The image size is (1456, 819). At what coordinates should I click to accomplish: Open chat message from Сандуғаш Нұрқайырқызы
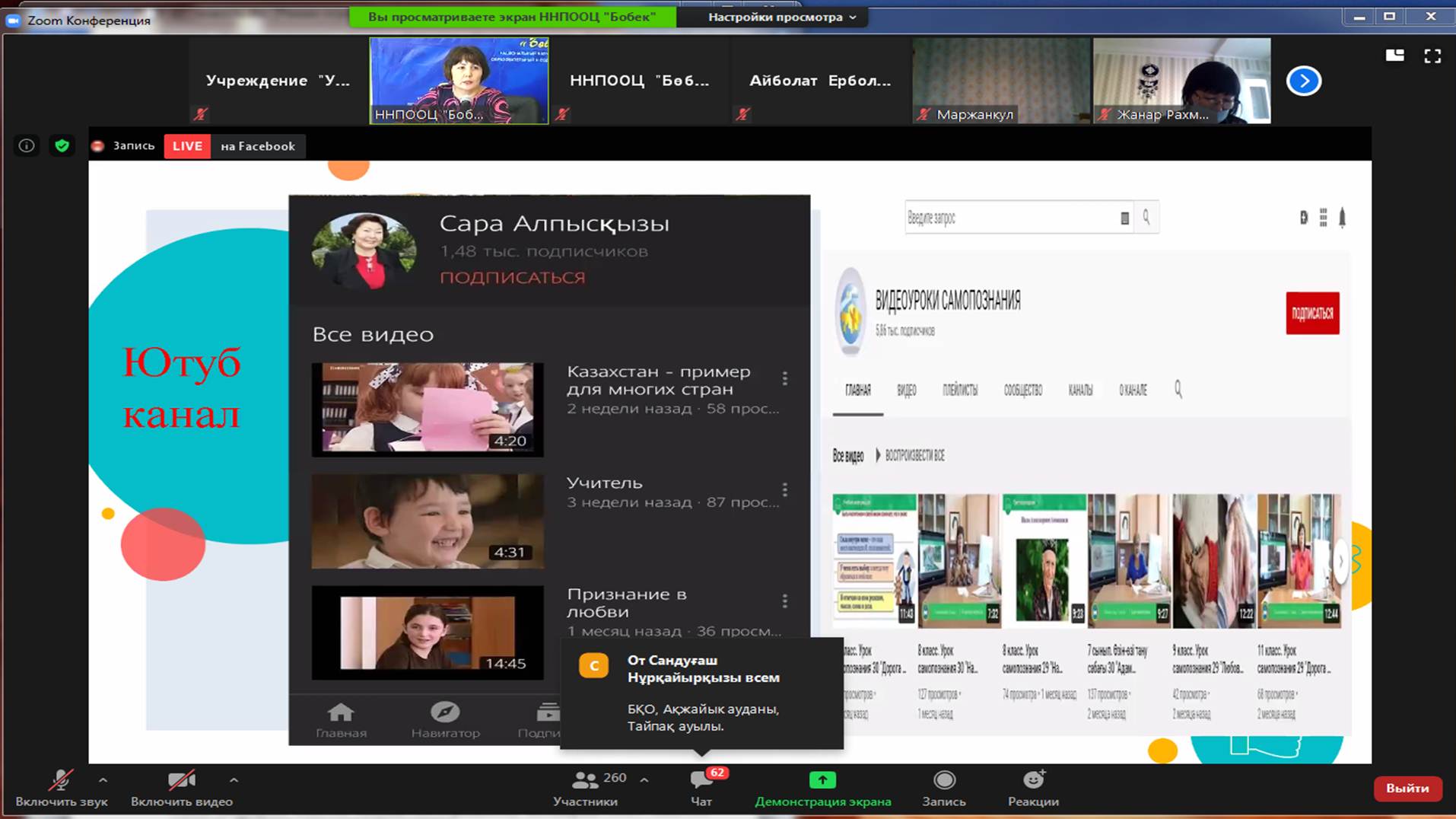pyautogui.click(x=701, y=693)
